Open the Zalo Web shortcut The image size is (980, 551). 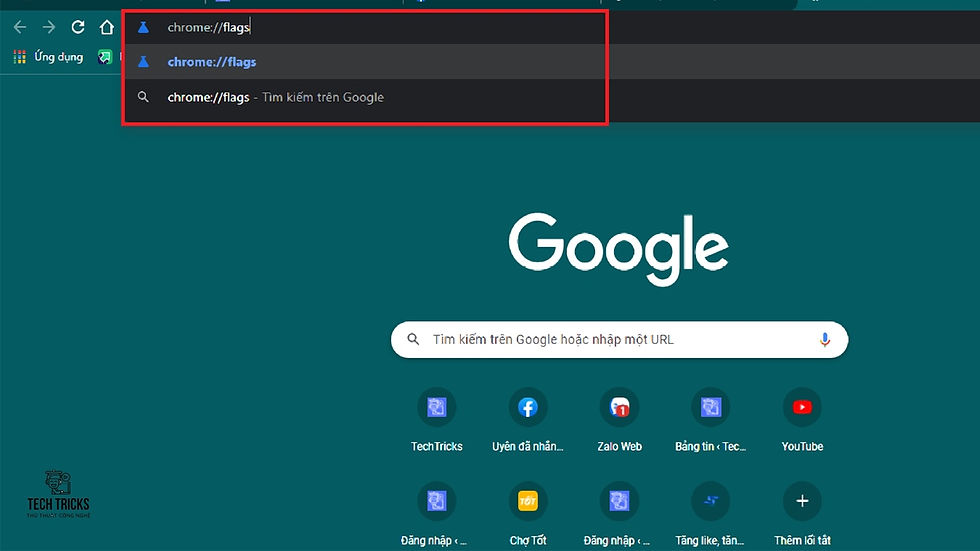point(619,419)
